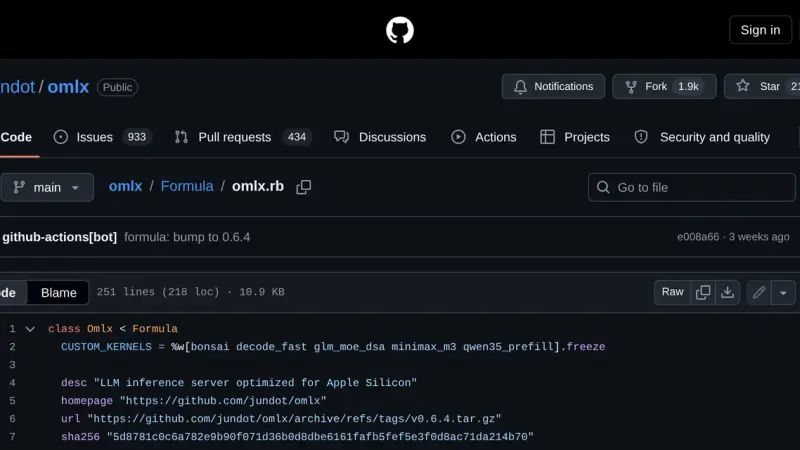Star the omlx repository
800x450 pixels.
coord(762,87)
